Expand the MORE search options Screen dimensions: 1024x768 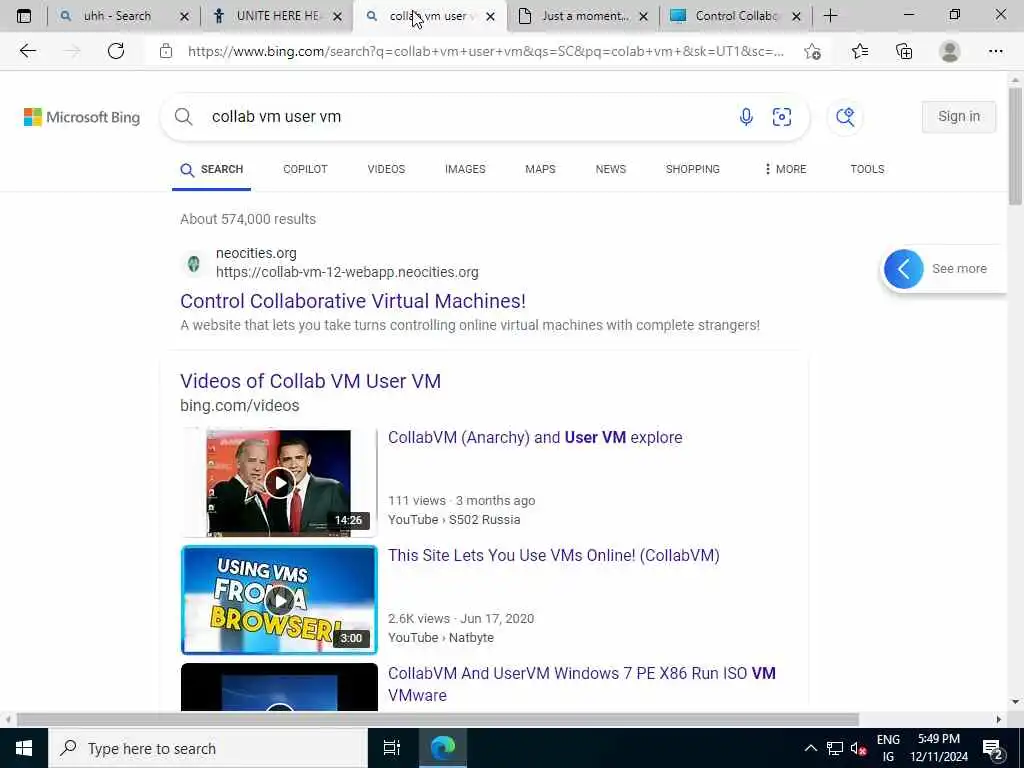[786, 169]
